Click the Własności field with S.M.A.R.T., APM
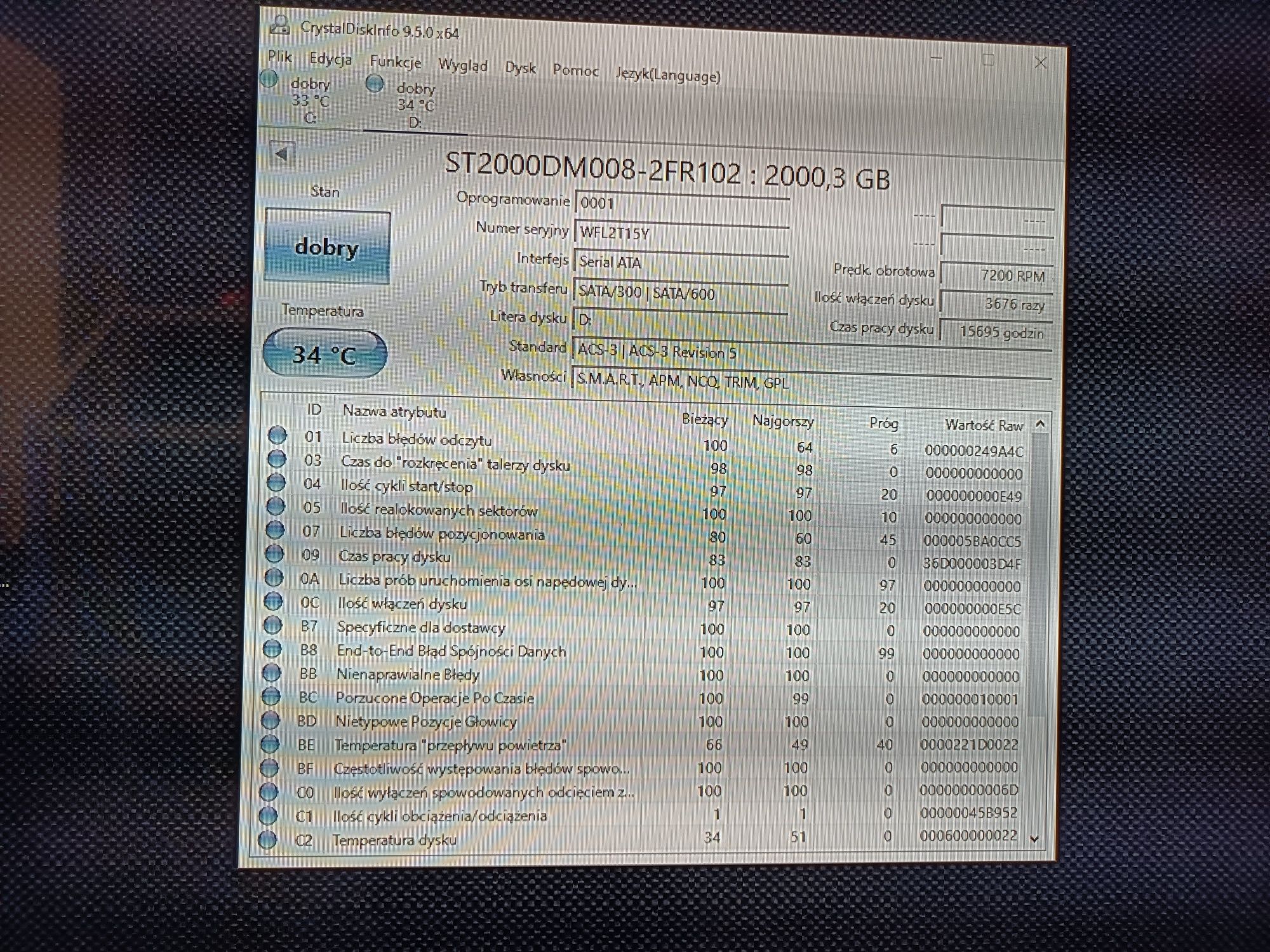The height and width of the screenshot is (952, 1270). [811, 383]
